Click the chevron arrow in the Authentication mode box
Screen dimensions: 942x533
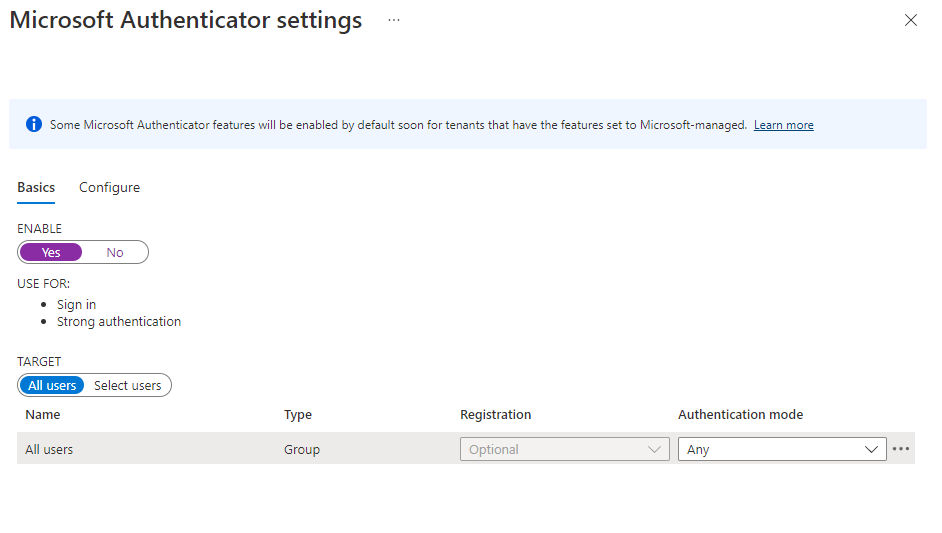point(871,449)
